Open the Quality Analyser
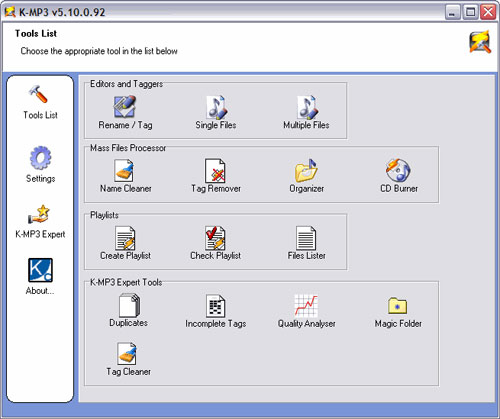This screenshot has height=419, width=500. coord(306,311)
